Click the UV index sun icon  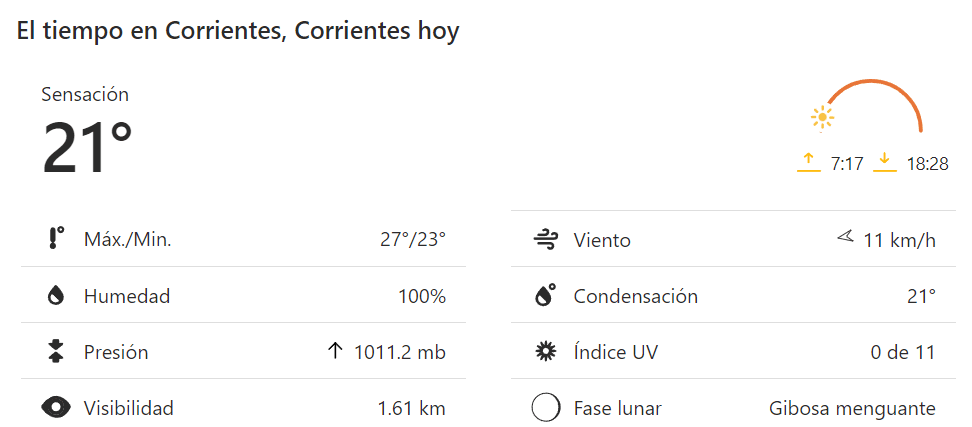coord(545,352)
